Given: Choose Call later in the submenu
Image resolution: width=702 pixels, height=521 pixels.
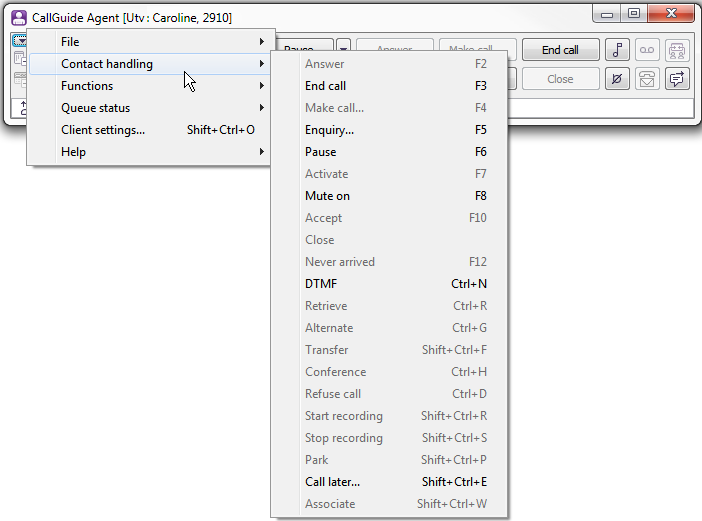Looking at the screenshot, I should pyautogui.click(x=332, y=482).
